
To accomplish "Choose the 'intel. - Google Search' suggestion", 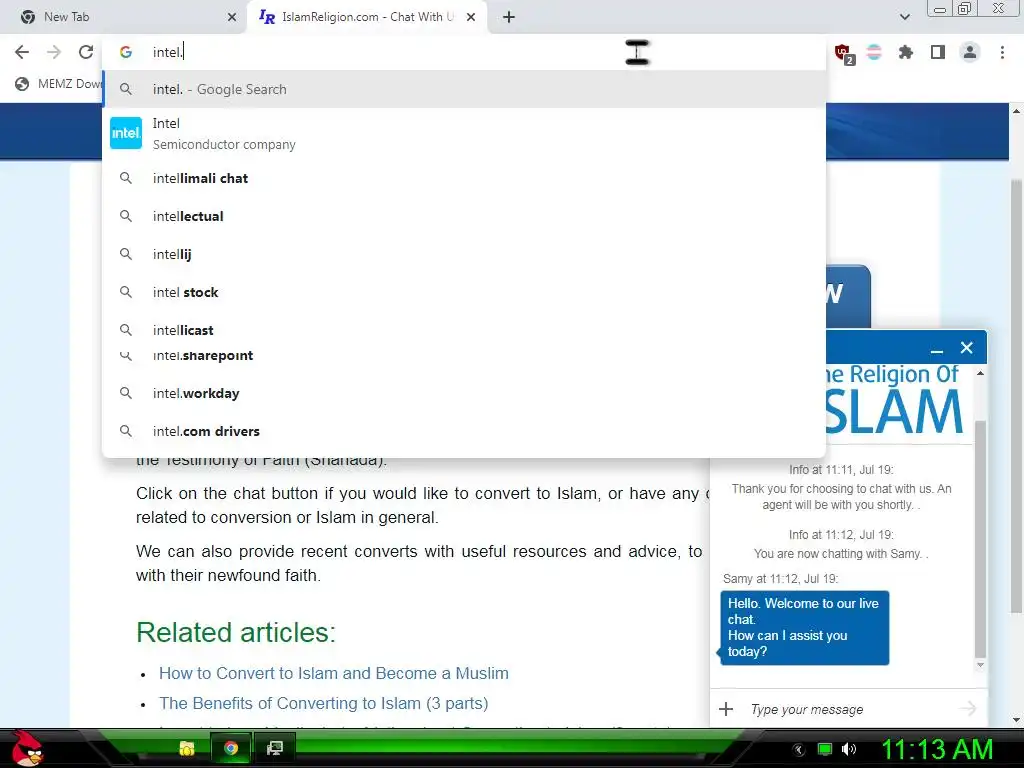I will tap(464, 89).
